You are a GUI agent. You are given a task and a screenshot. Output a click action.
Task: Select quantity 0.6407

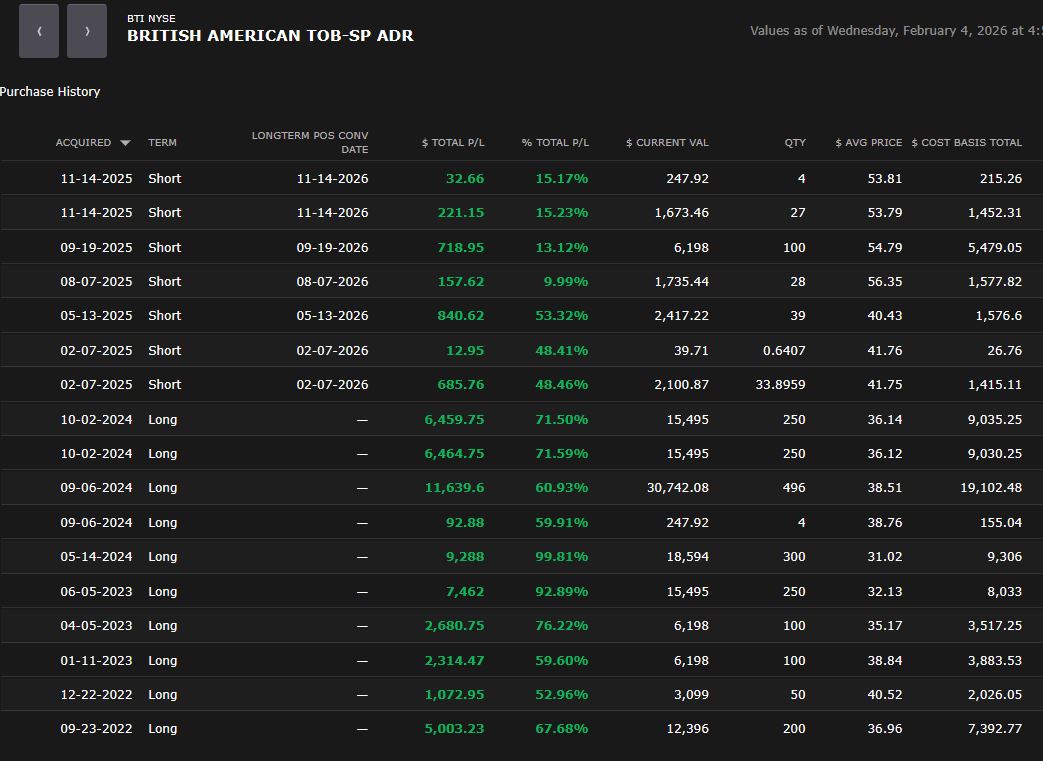click(x=784, y=351)
